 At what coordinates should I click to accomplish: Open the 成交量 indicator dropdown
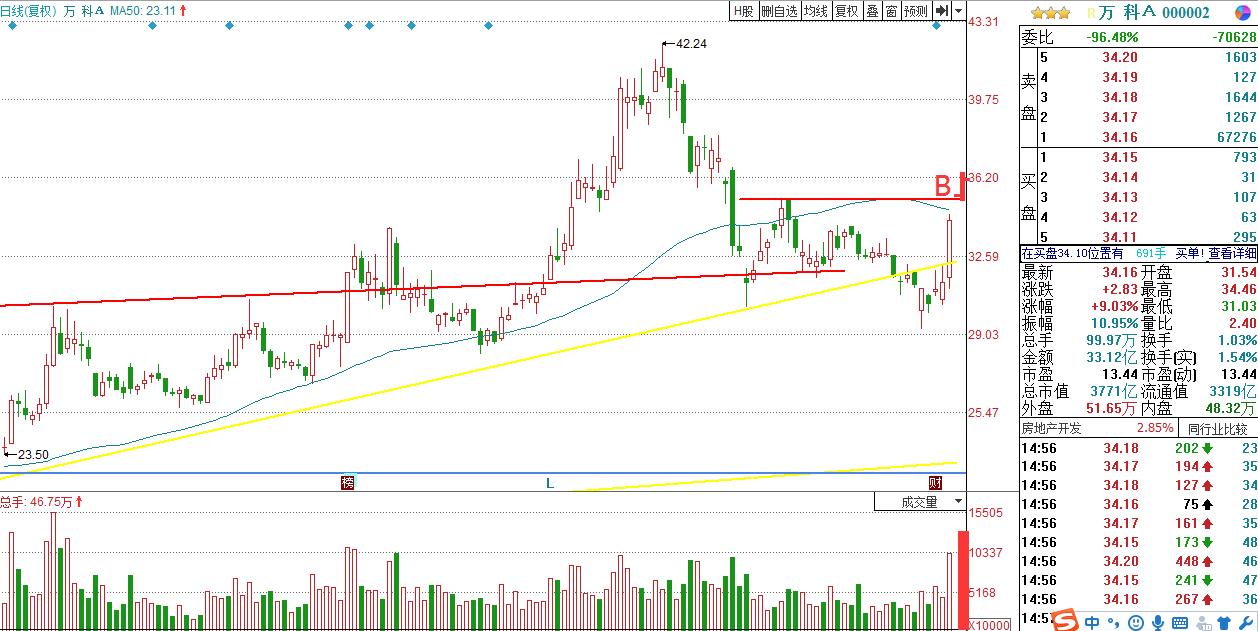point(919,502)
